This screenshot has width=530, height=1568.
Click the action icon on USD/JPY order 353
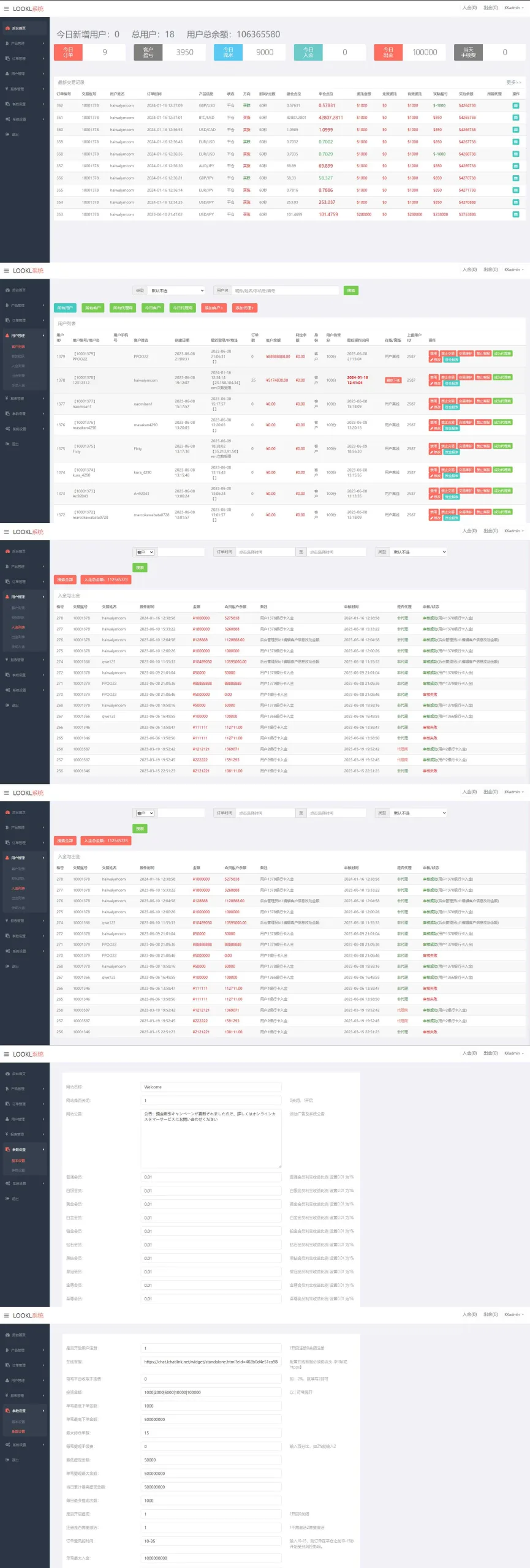coord(515,214)
